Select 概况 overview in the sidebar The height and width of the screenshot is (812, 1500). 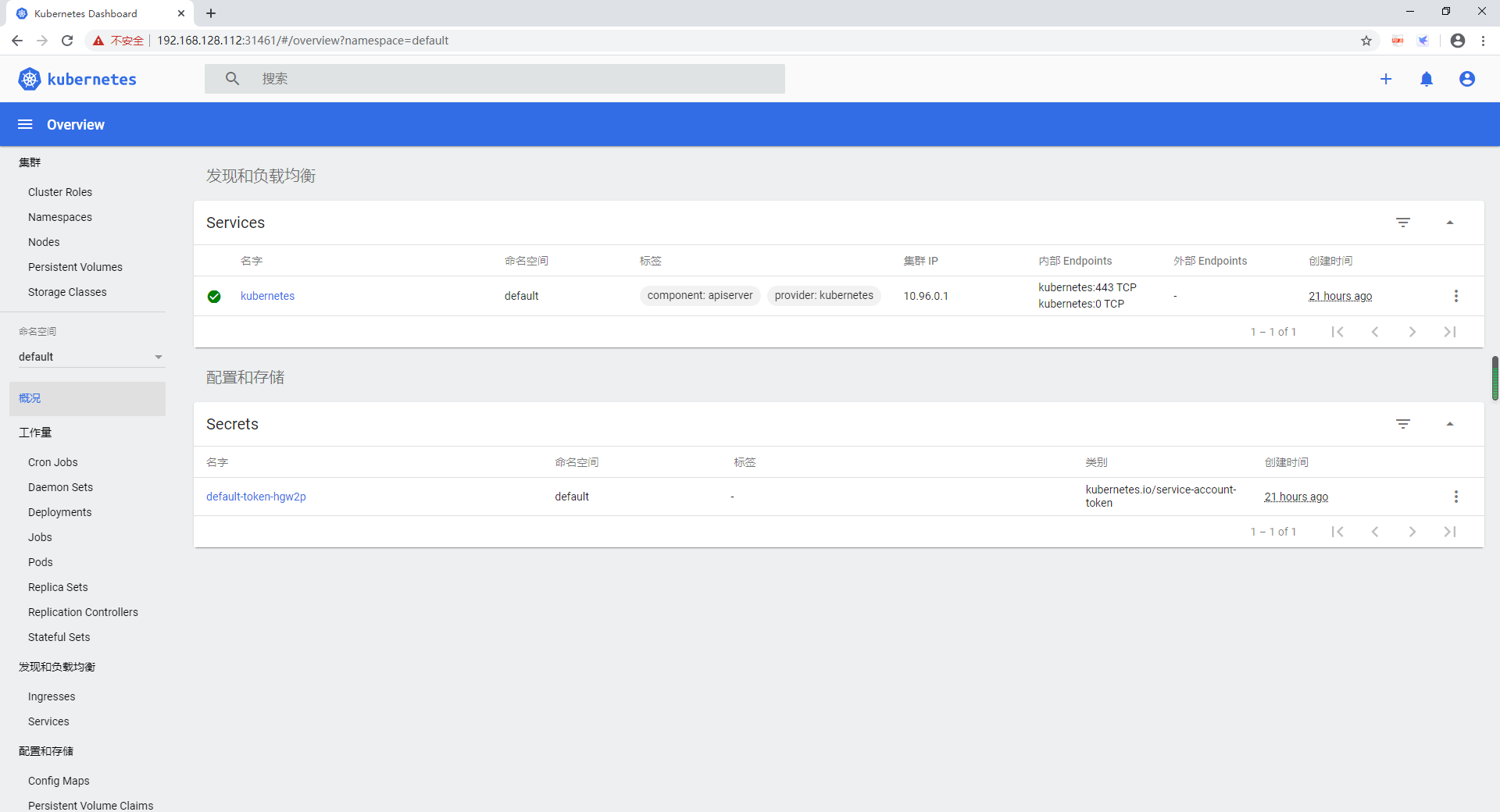click(87, 398)
